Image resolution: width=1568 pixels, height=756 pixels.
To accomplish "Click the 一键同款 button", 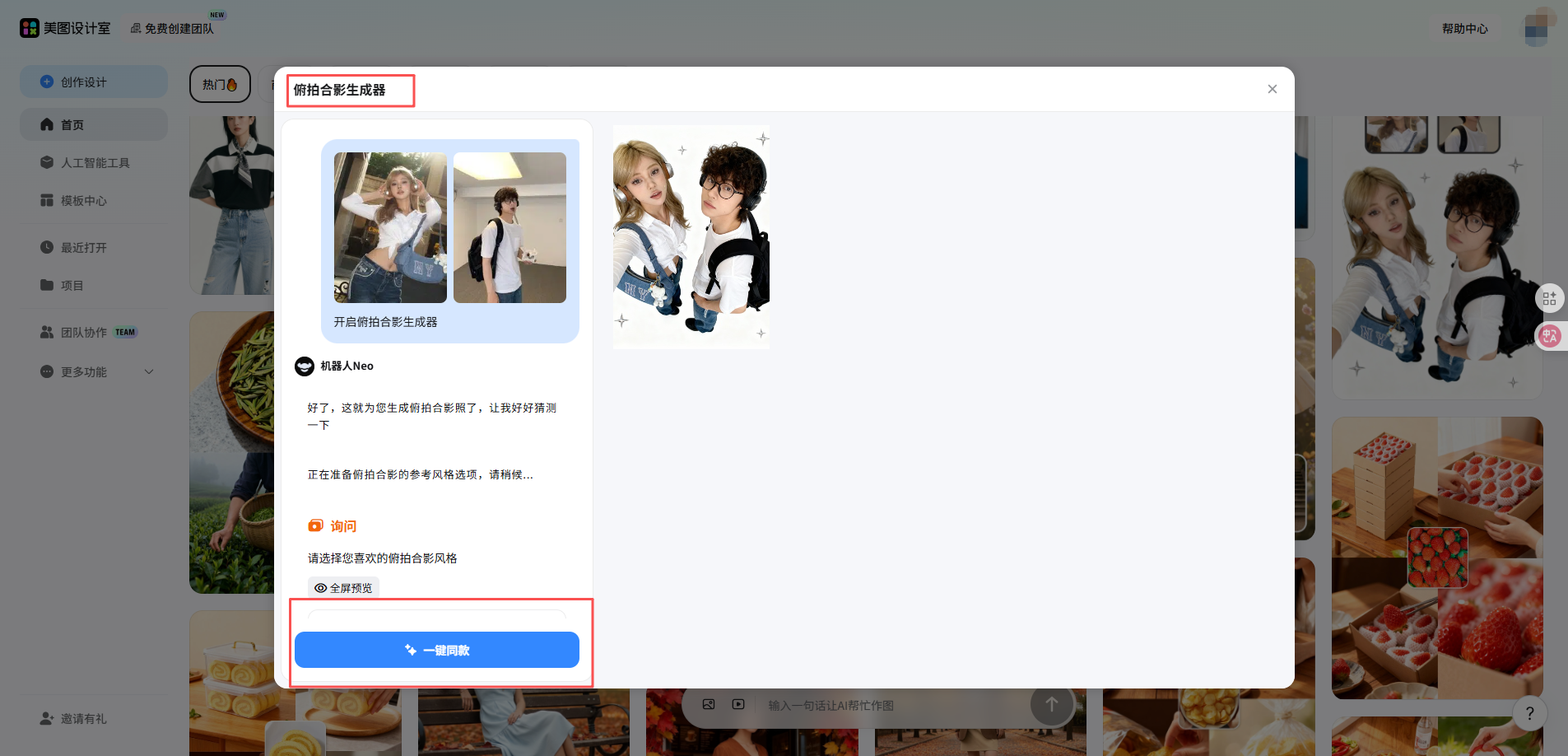I will [x=436, y=650].
